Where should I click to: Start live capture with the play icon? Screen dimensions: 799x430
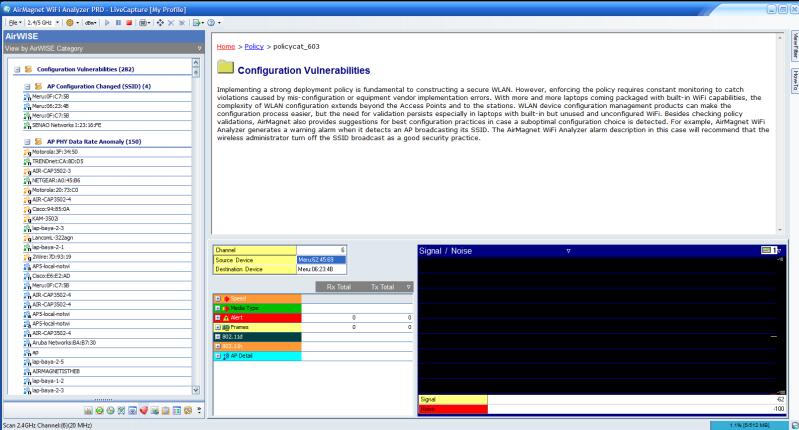107,23
